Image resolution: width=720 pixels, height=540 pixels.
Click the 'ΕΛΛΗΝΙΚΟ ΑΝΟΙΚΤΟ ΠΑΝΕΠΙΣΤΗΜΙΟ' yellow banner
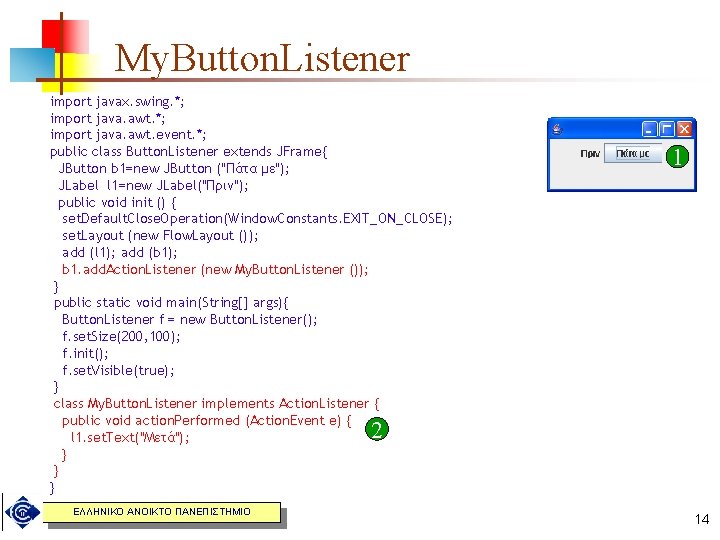[162, 512]
